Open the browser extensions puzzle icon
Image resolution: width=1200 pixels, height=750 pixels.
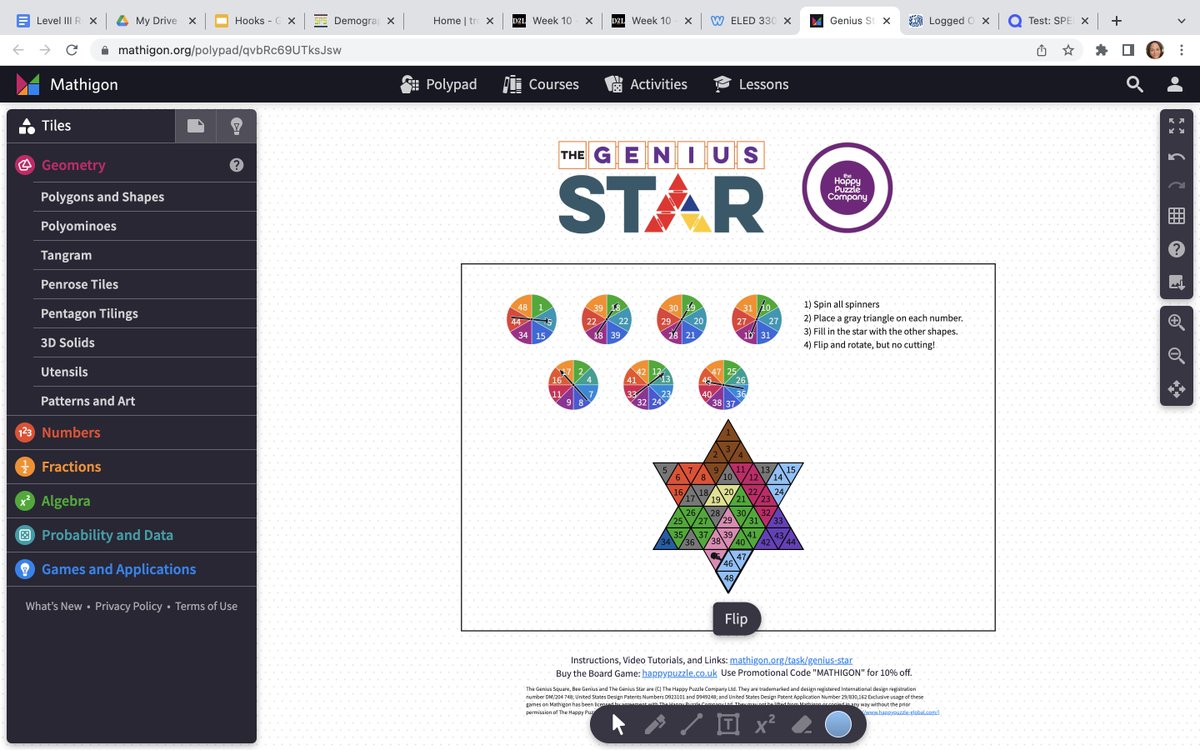click(x=1102, y=50)
